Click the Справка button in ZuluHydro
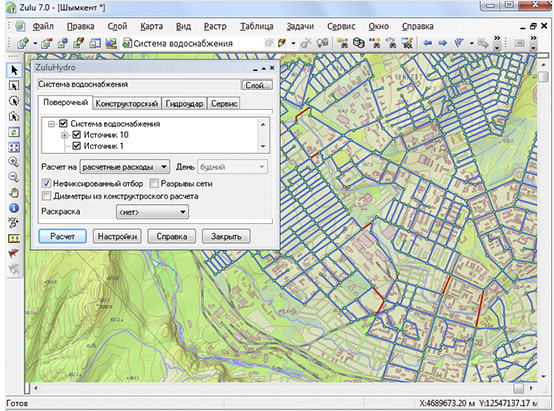The width and height of the screenshot is (554, 411). [x=172, y=236]
